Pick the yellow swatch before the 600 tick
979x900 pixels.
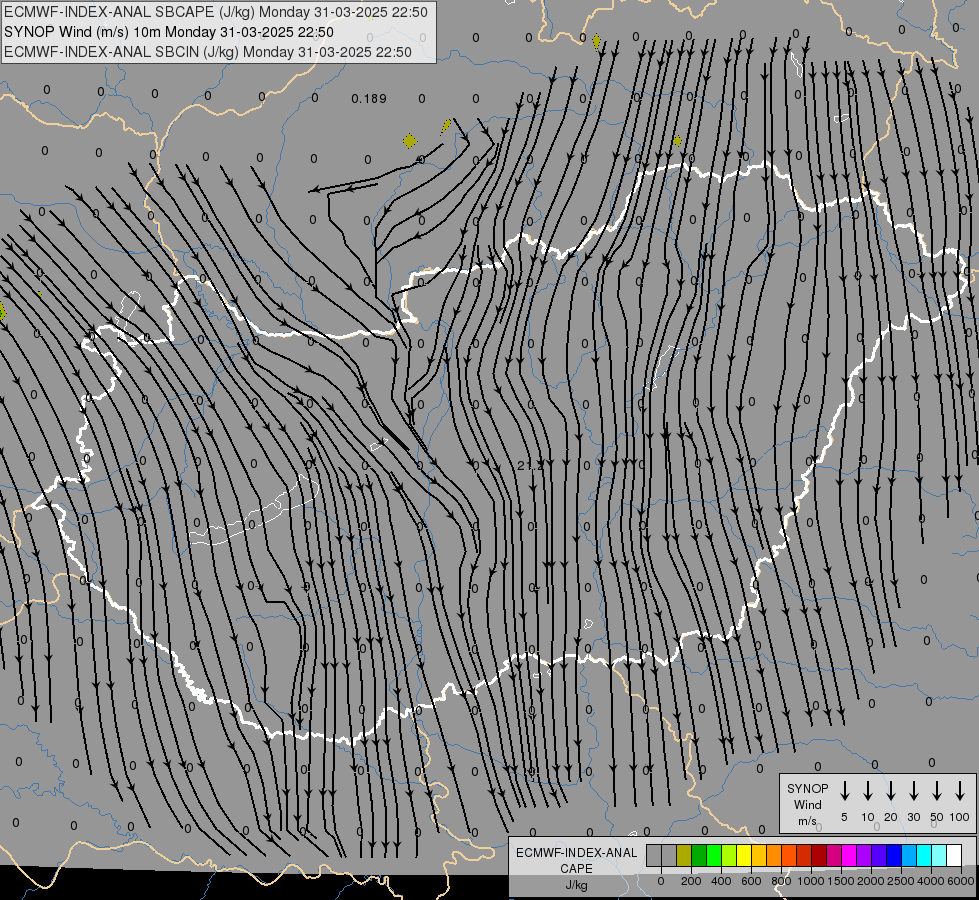[744, 855]
